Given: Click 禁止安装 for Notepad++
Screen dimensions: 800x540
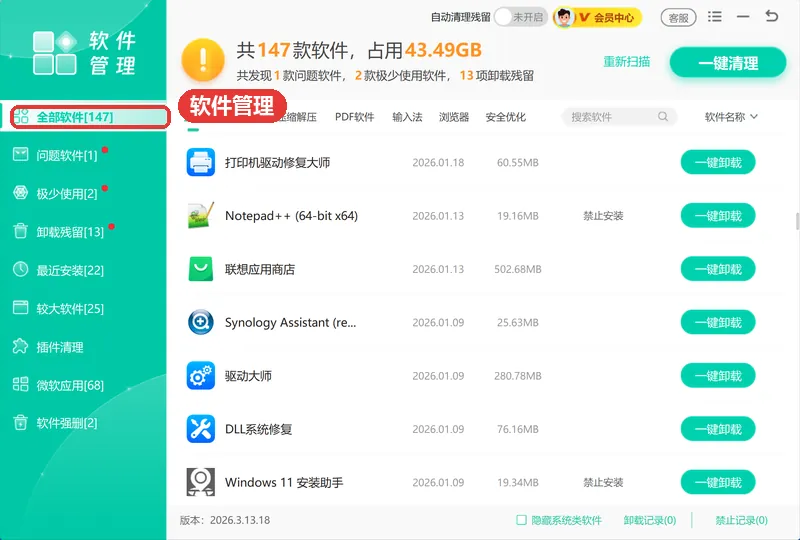Looking at the screenshot, I should (x=603, y=215).
